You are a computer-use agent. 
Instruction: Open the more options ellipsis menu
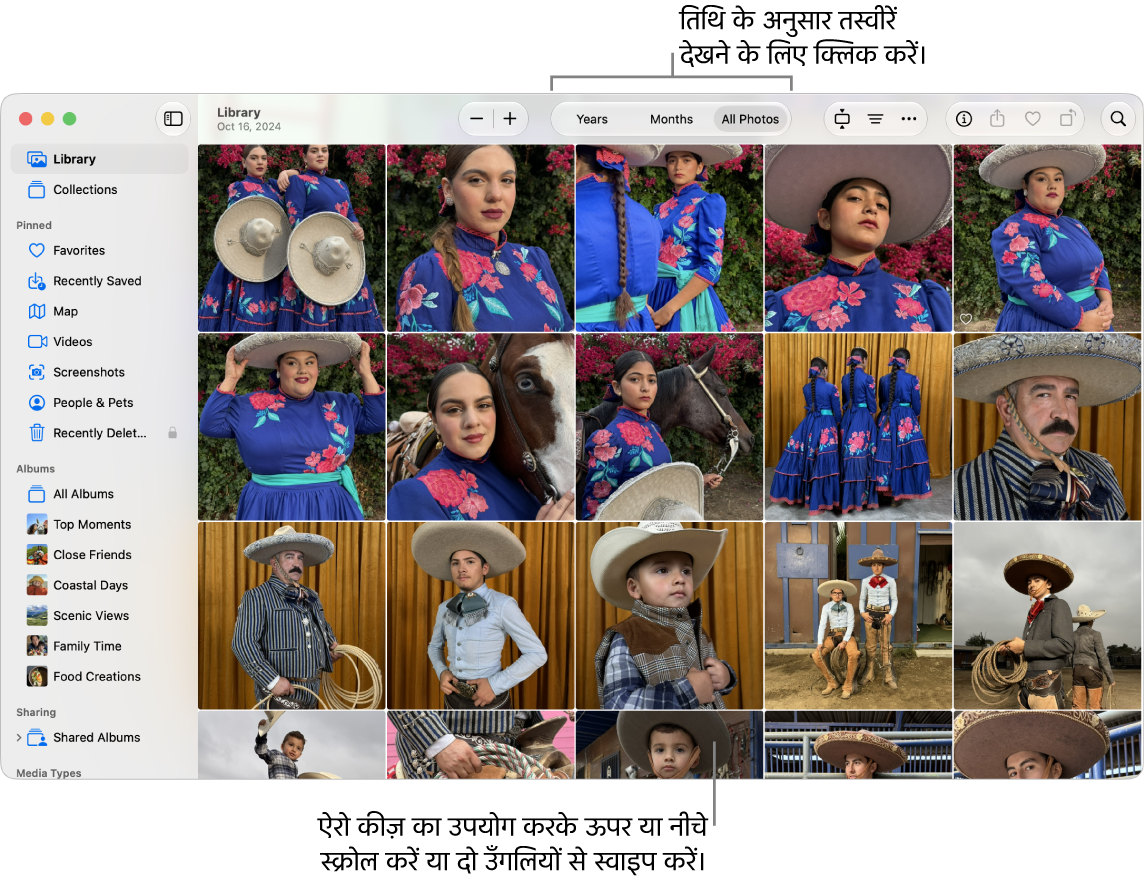tap(908, 119)
